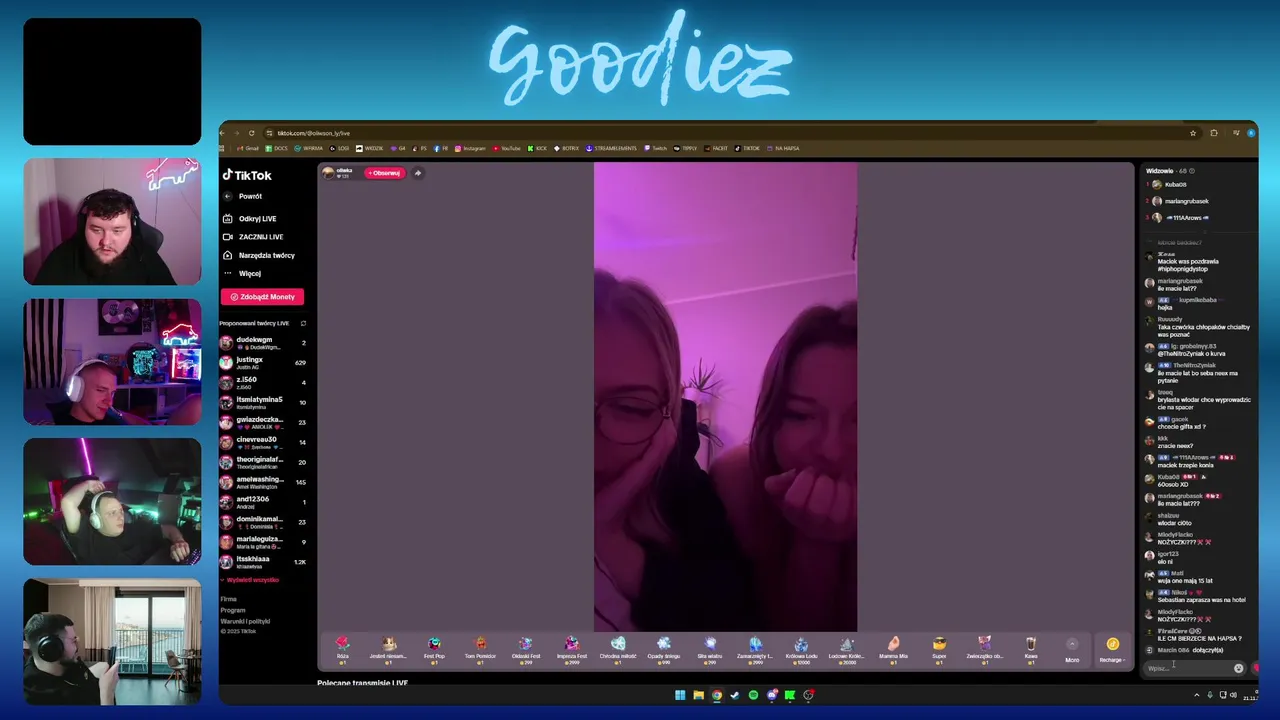Open Warunki i polityki footer link
The height and width of the screenshot is (720, 1280).
(245, 621)
